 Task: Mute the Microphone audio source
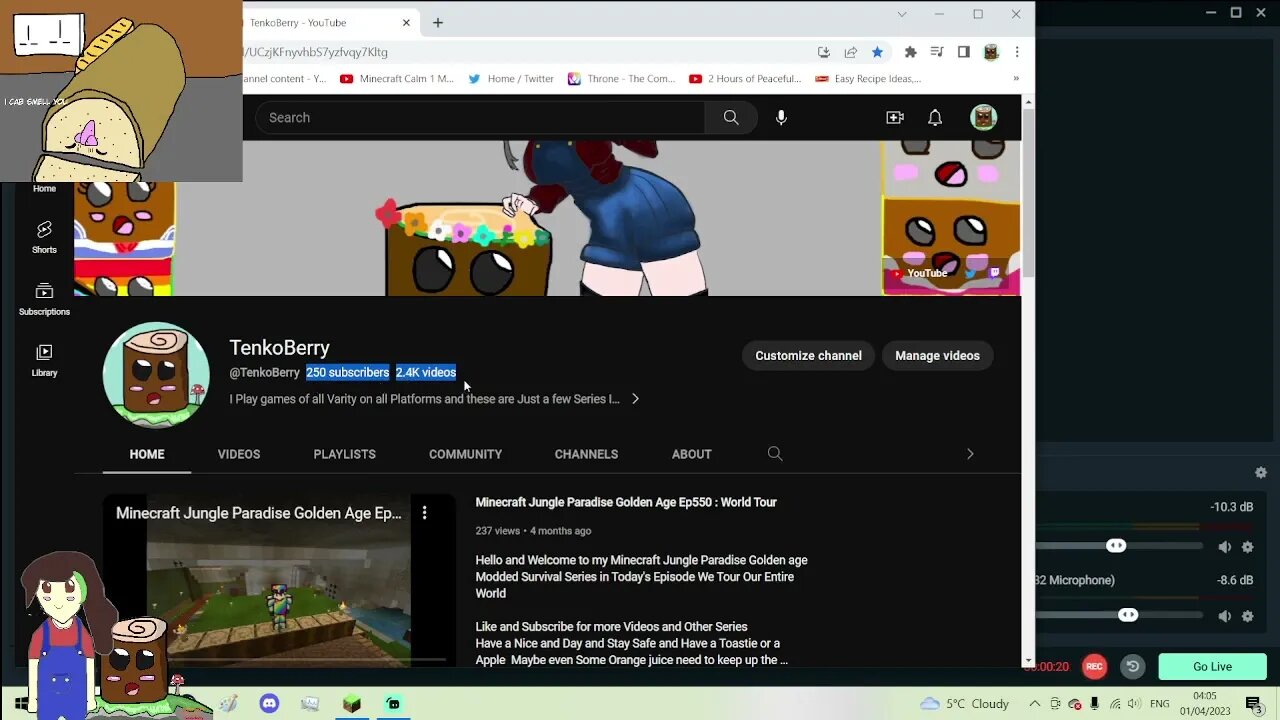coord(1225,616)
